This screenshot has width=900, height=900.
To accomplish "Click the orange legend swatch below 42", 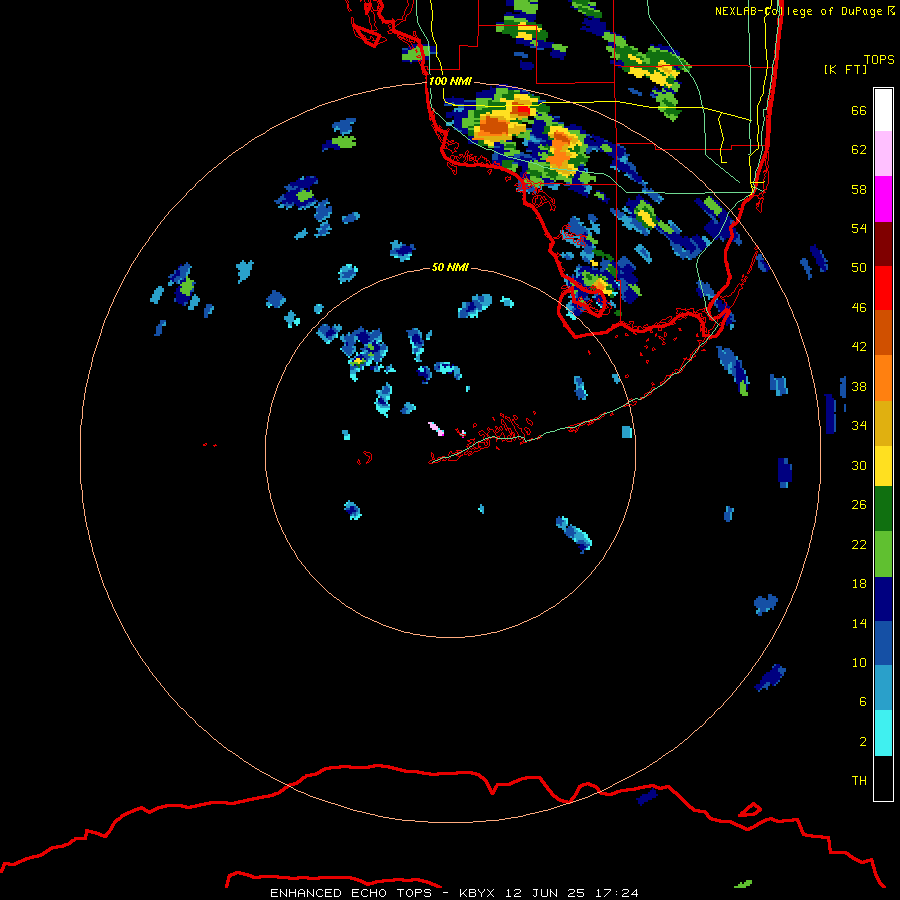I will [883, 378].
